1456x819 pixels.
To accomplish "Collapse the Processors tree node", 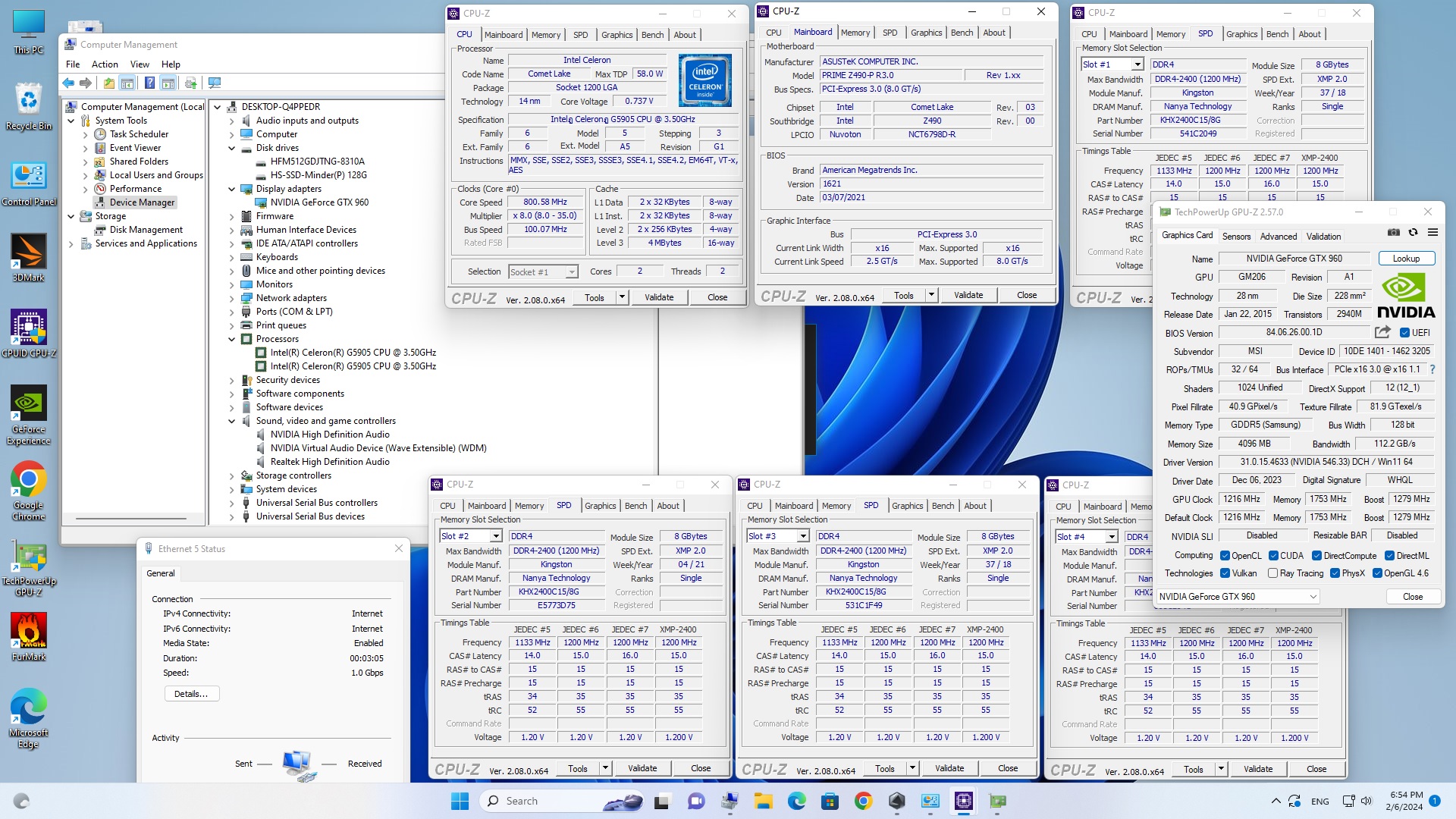I will (231, 339).
